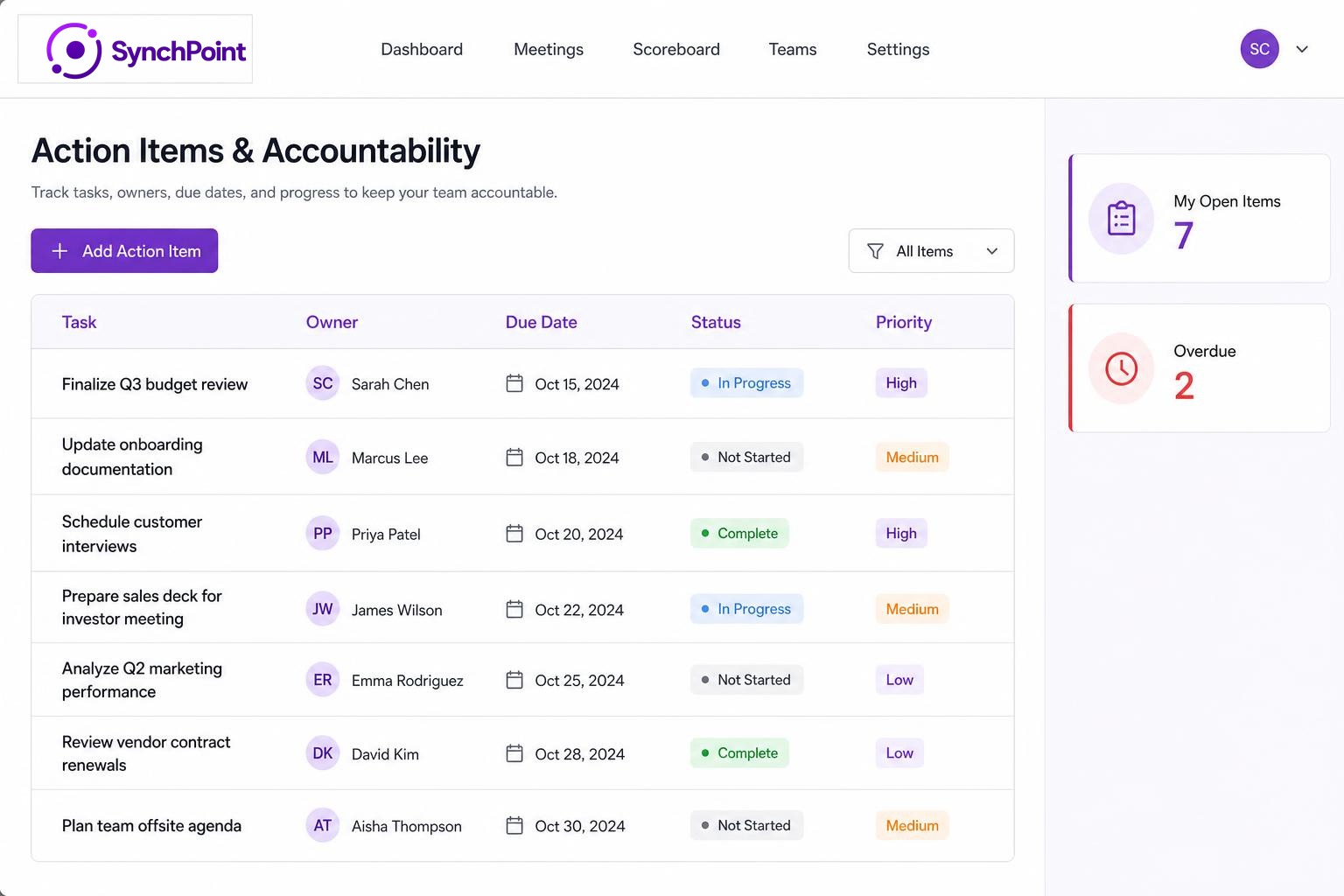The width and height of the screenshot is (1344, 896).
Task: Open the Overdue summary card
Action: pyautogui.click(x=1200, y=368)
